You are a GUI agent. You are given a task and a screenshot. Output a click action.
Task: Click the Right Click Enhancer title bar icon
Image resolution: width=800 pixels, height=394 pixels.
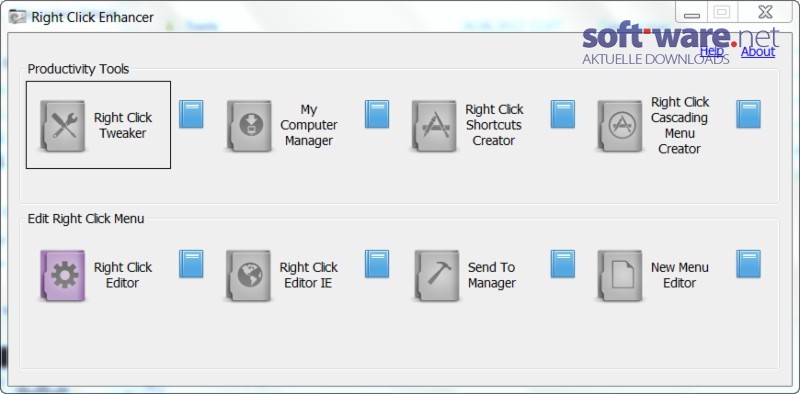point(17,17)
